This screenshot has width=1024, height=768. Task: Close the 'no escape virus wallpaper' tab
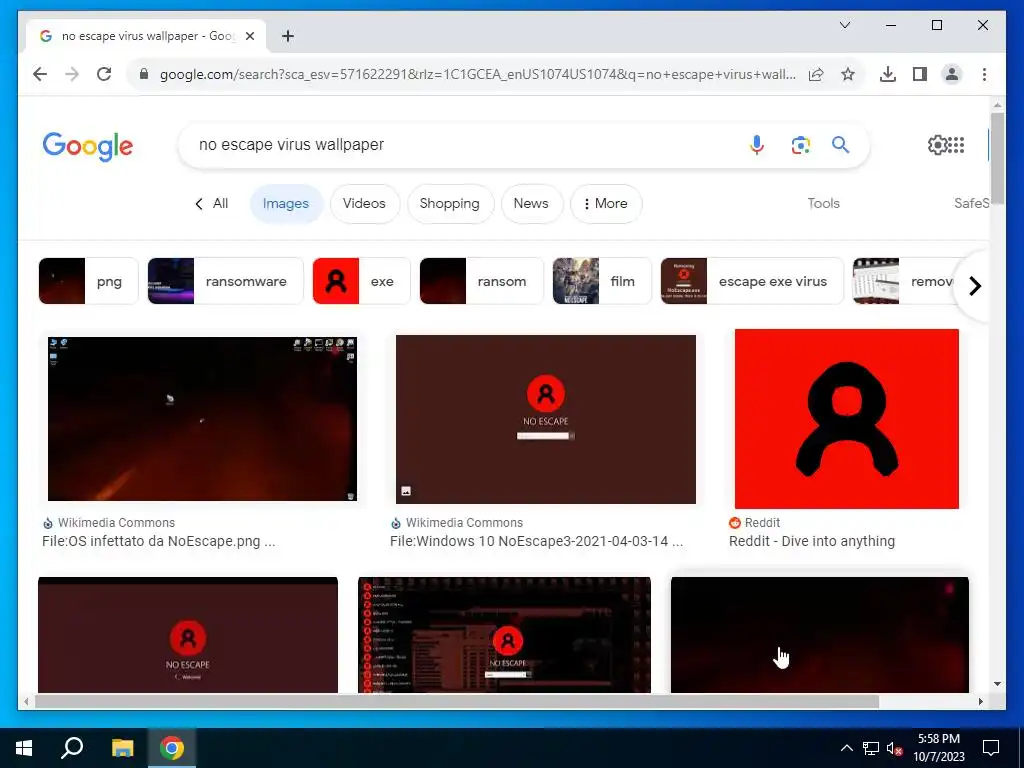[249, 36]
